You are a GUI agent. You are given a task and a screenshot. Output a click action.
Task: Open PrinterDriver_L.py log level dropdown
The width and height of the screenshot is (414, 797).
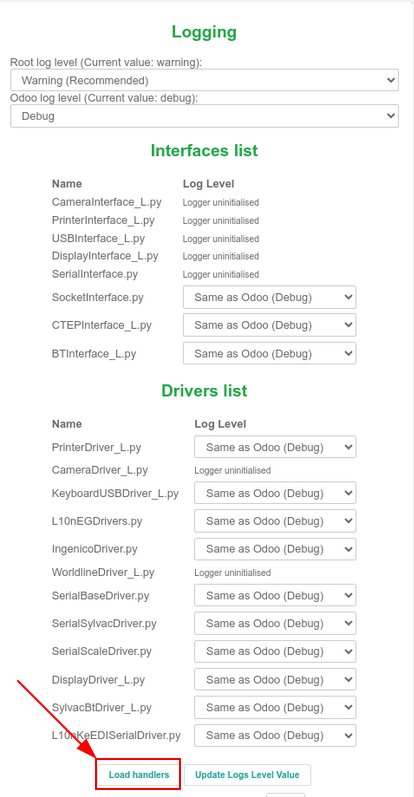pyautogui.click(x=275, y=447)
